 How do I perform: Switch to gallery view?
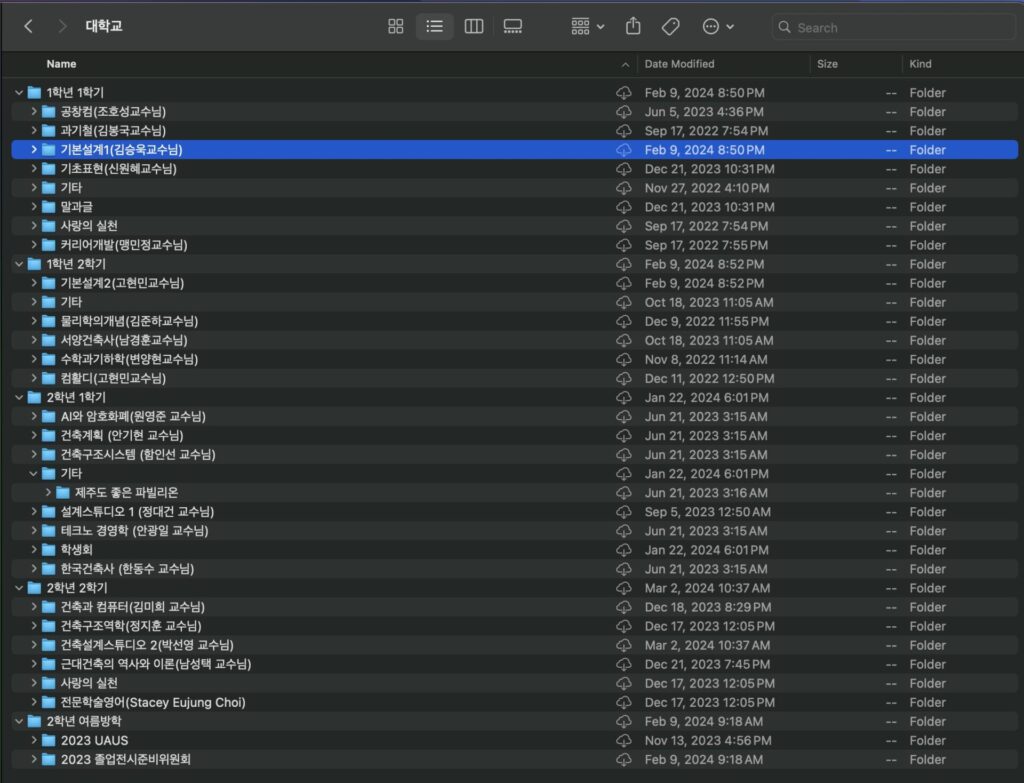pyautogui.click(x=513, y=27)
